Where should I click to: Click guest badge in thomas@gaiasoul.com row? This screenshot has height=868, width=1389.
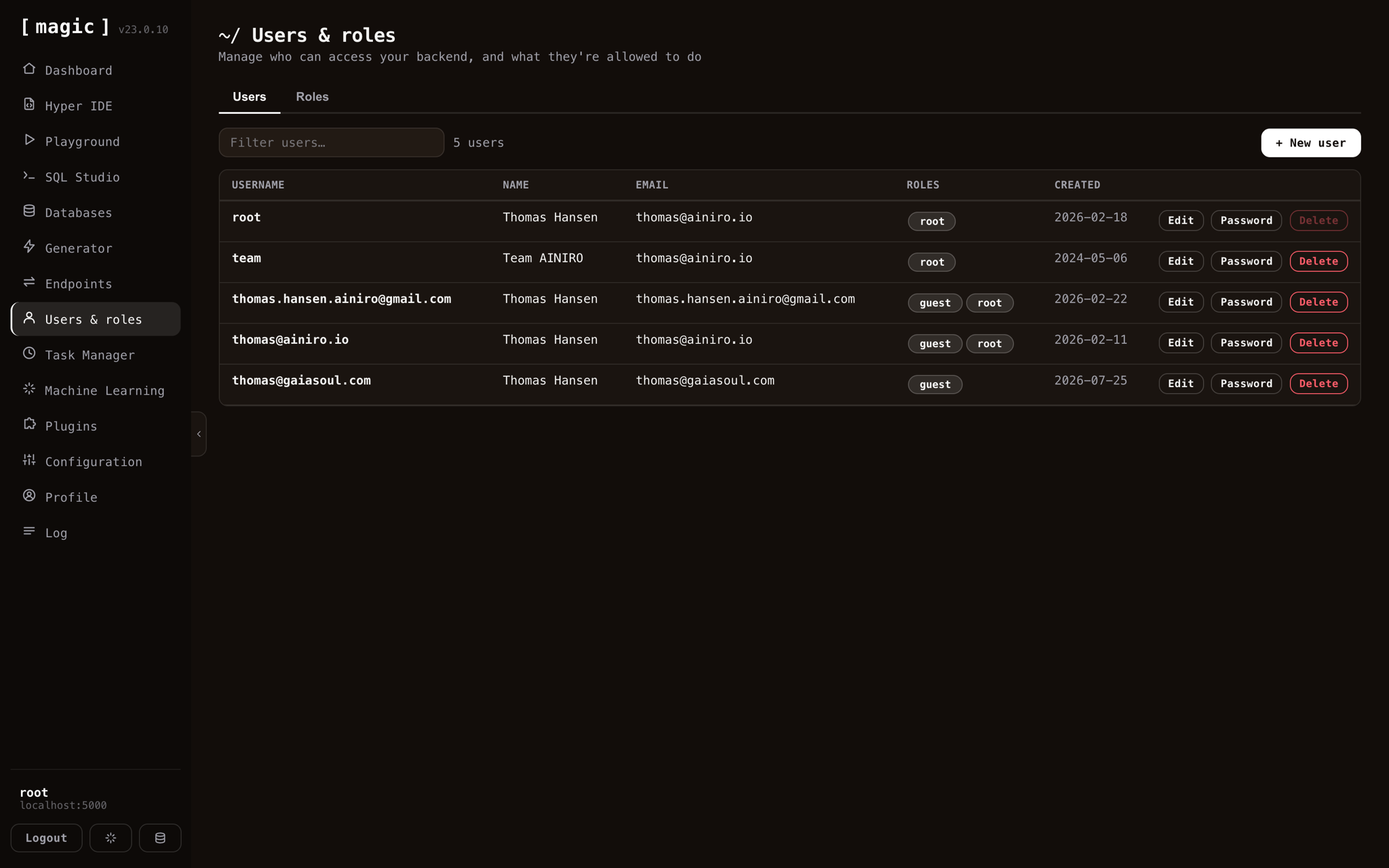[935, 384]
